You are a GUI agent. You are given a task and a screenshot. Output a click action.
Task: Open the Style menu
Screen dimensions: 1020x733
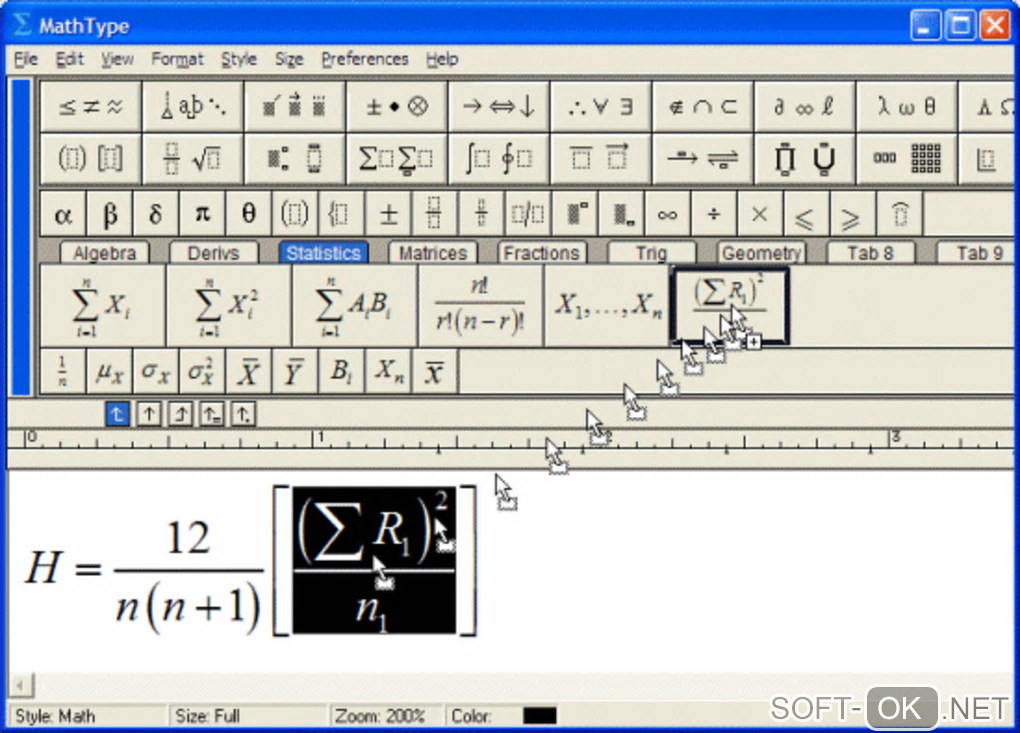(239, 59)
